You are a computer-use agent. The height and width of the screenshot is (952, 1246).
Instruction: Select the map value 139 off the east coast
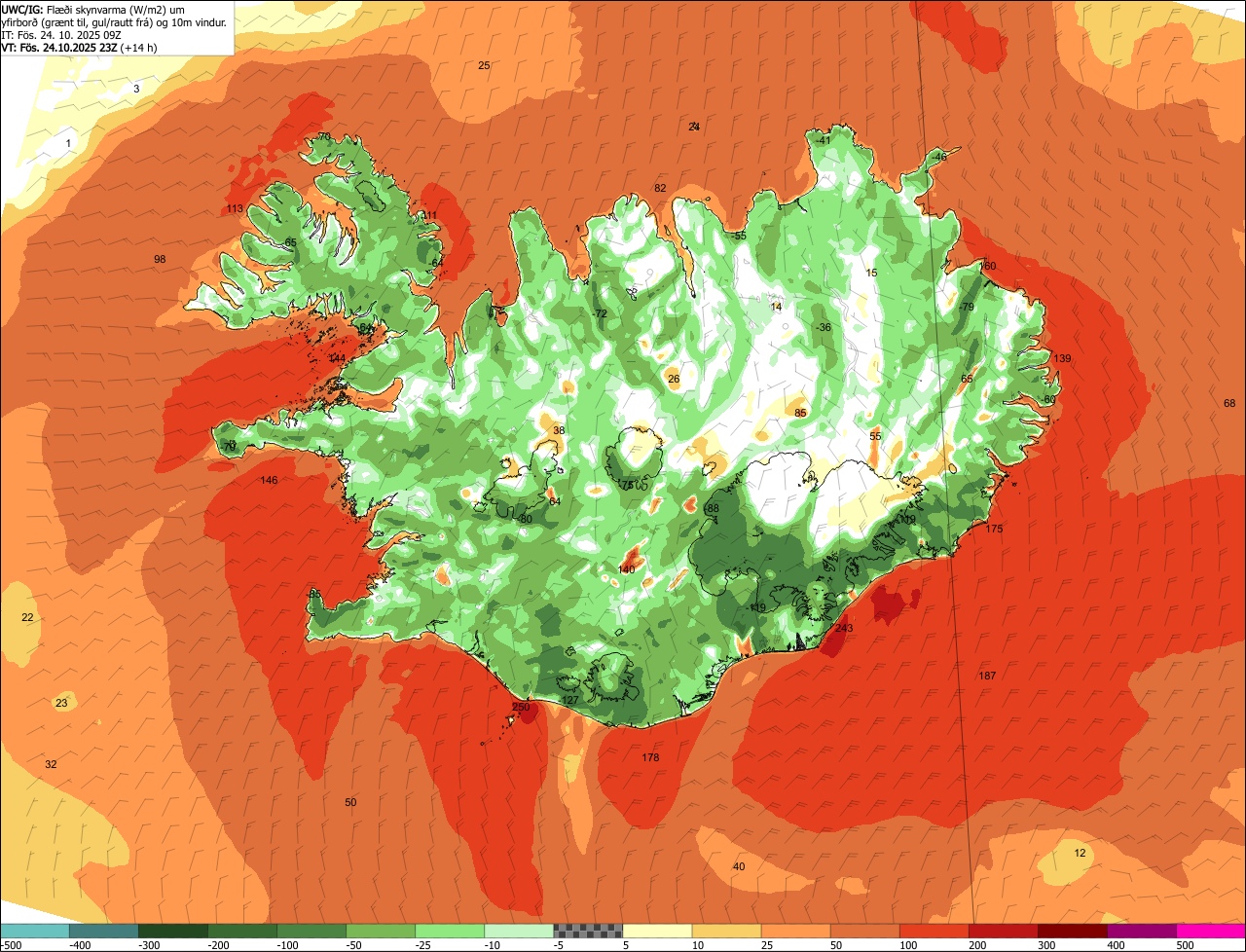click(1062, 358)
